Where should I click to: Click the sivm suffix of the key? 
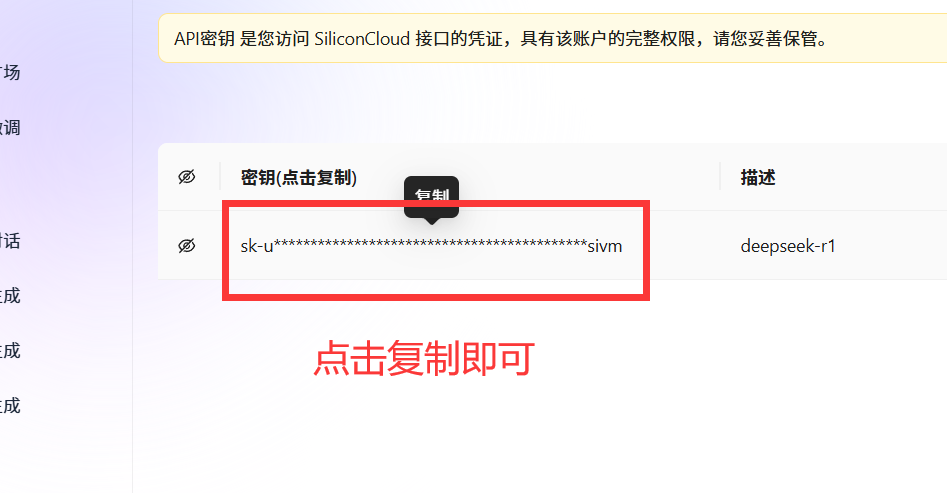pos(605,246)
